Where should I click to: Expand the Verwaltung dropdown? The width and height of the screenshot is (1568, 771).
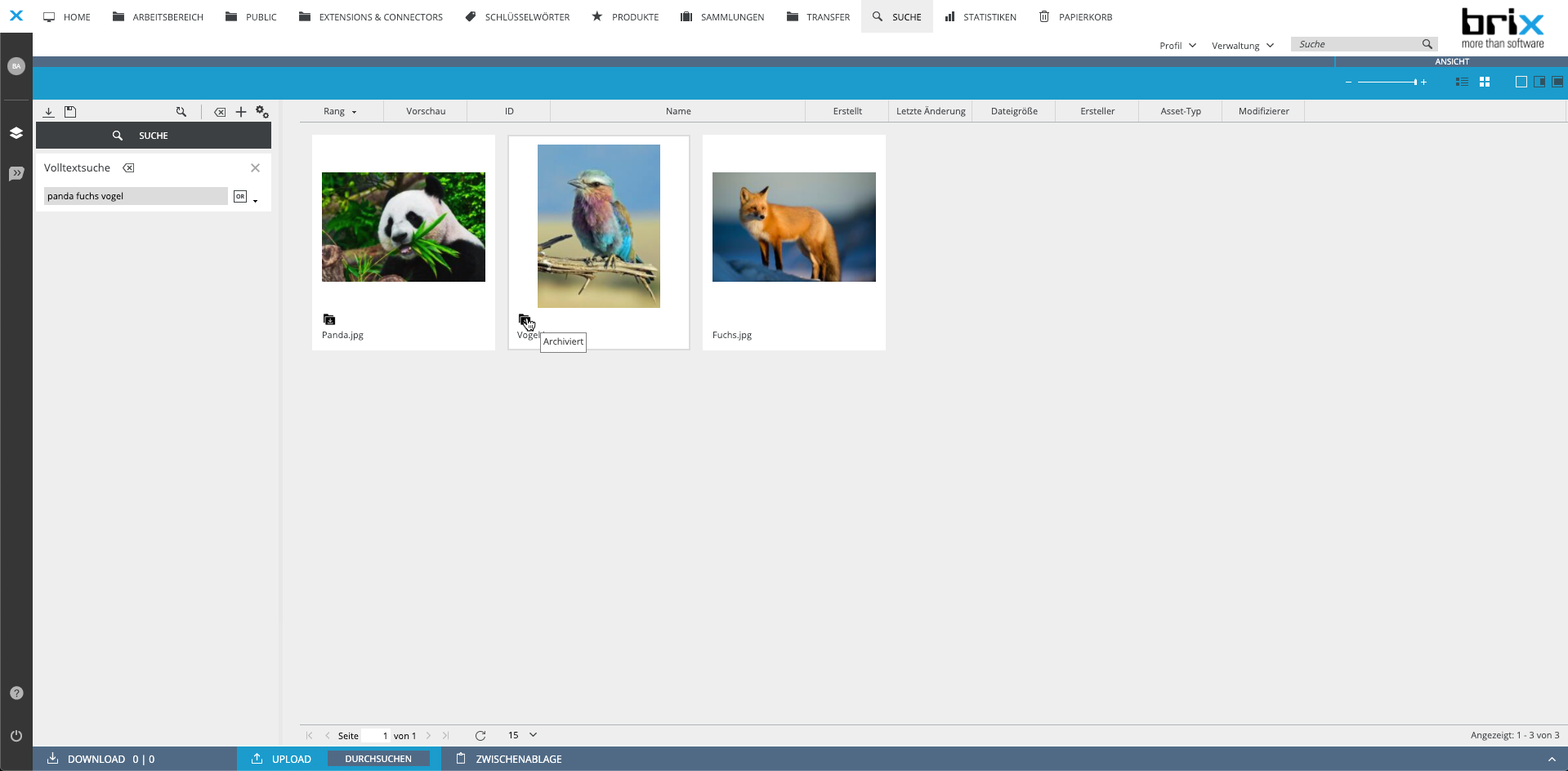click(1242, 46)
